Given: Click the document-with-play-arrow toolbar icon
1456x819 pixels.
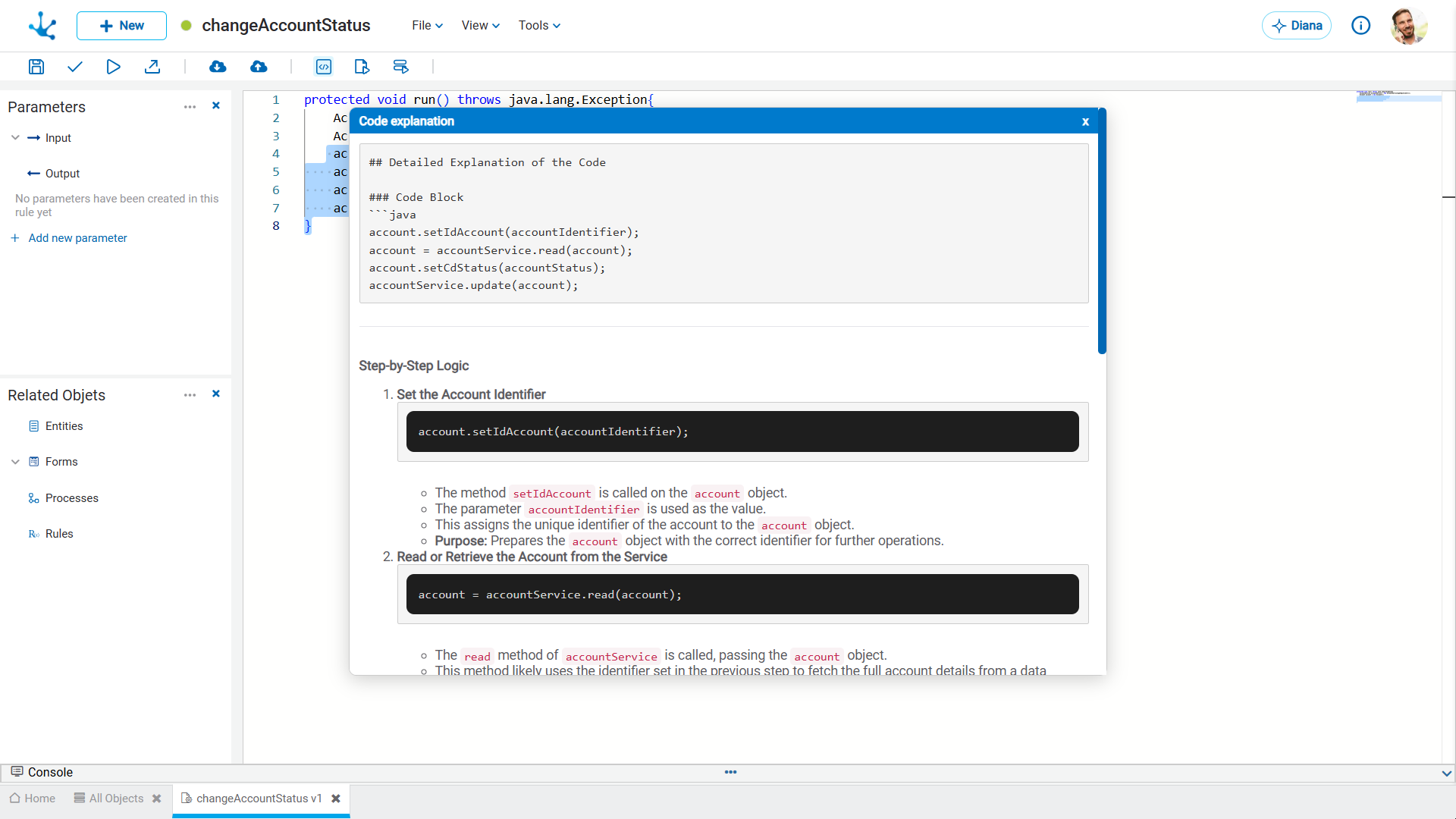Looking at the screenshot, I should point(362,67).
